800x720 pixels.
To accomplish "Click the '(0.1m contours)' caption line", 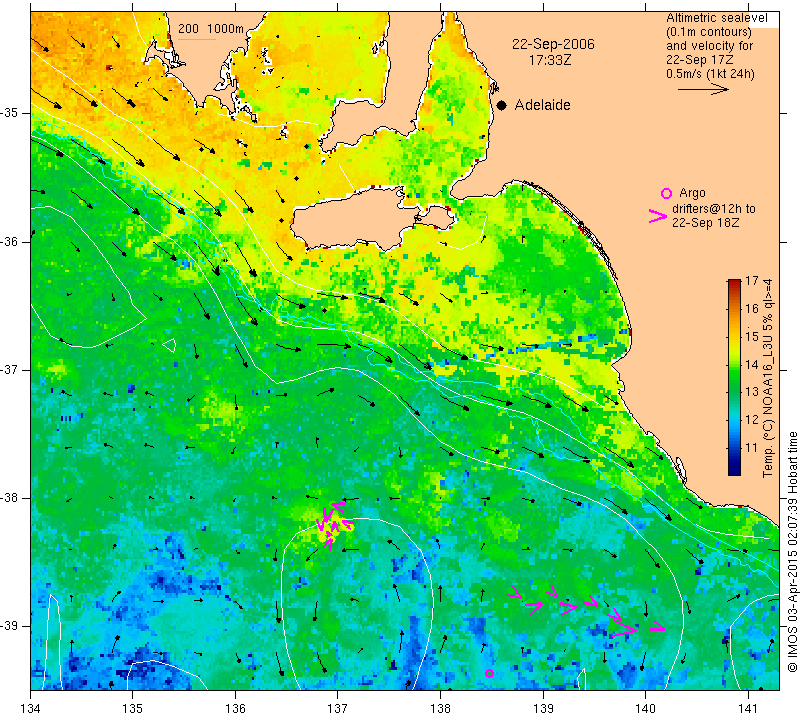I will (x=709, y=32).
